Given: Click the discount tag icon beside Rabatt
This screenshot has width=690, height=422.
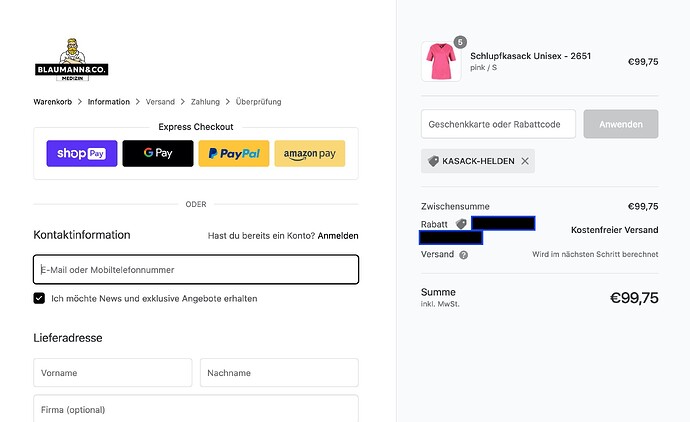Looking at the screenshot, I should pyautogui.click(x=461, y=224).
